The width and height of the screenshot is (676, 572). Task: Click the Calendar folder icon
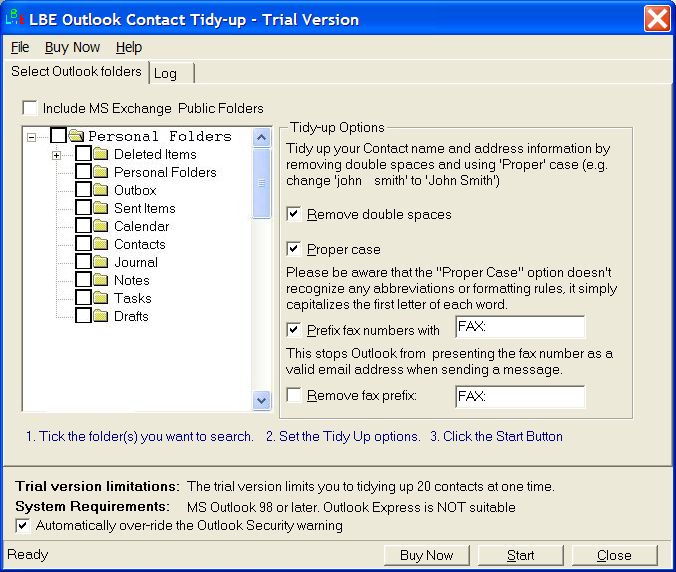click(x=100, y=226)
